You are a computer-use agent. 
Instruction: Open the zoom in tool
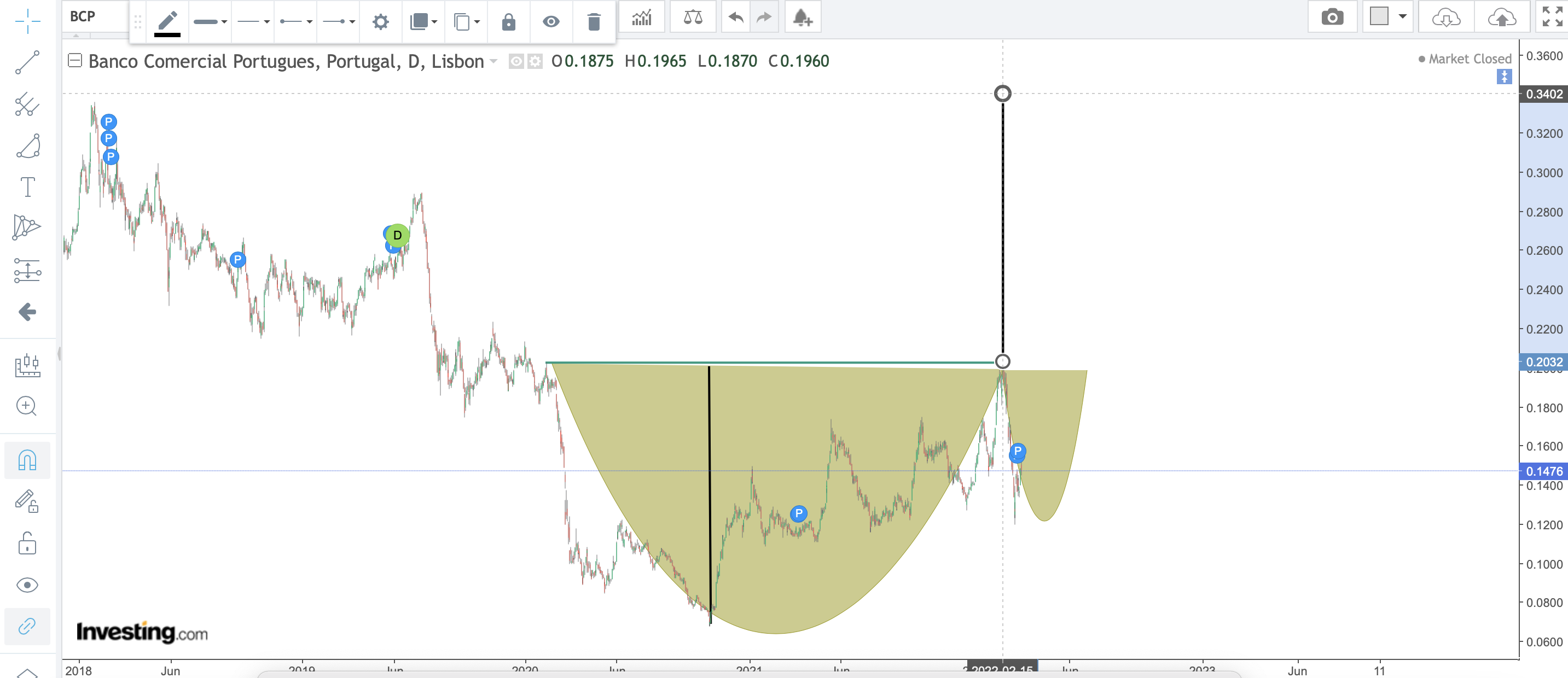(27, 406)
